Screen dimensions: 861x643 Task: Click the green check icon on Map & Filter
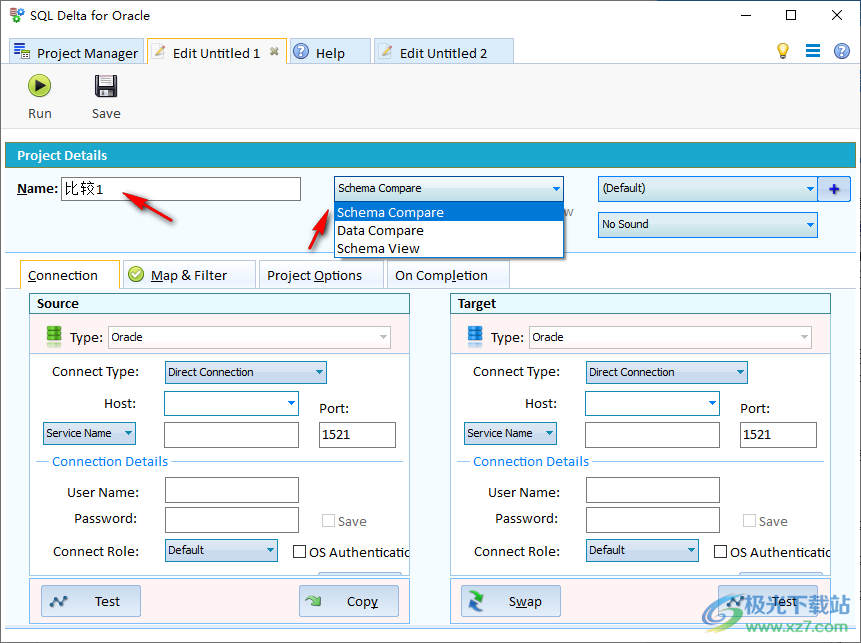click(136, 274)
